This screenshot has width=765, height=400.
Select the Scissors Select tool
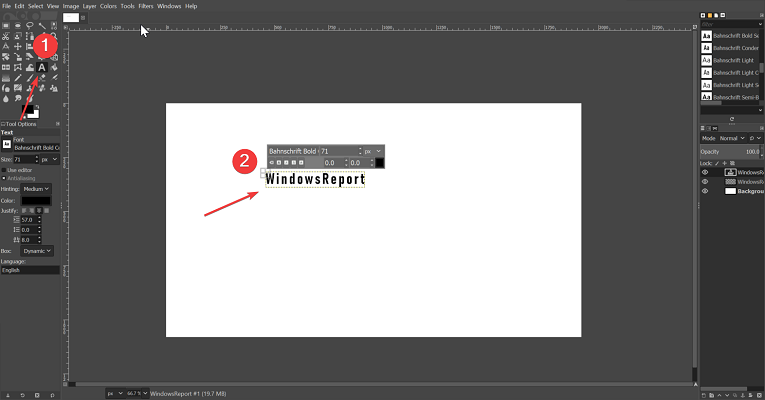[x=6, y=36]
